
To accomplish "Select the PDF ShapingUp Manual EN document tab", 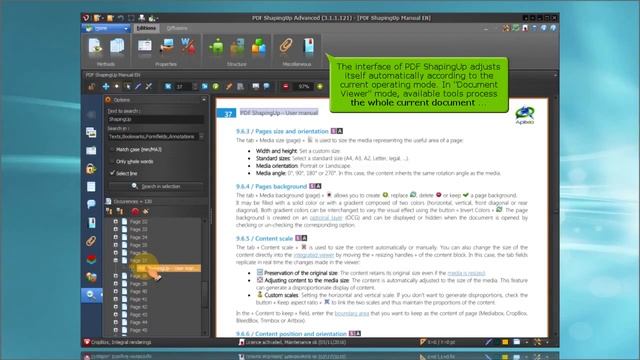I will click(x=113, y=75).
